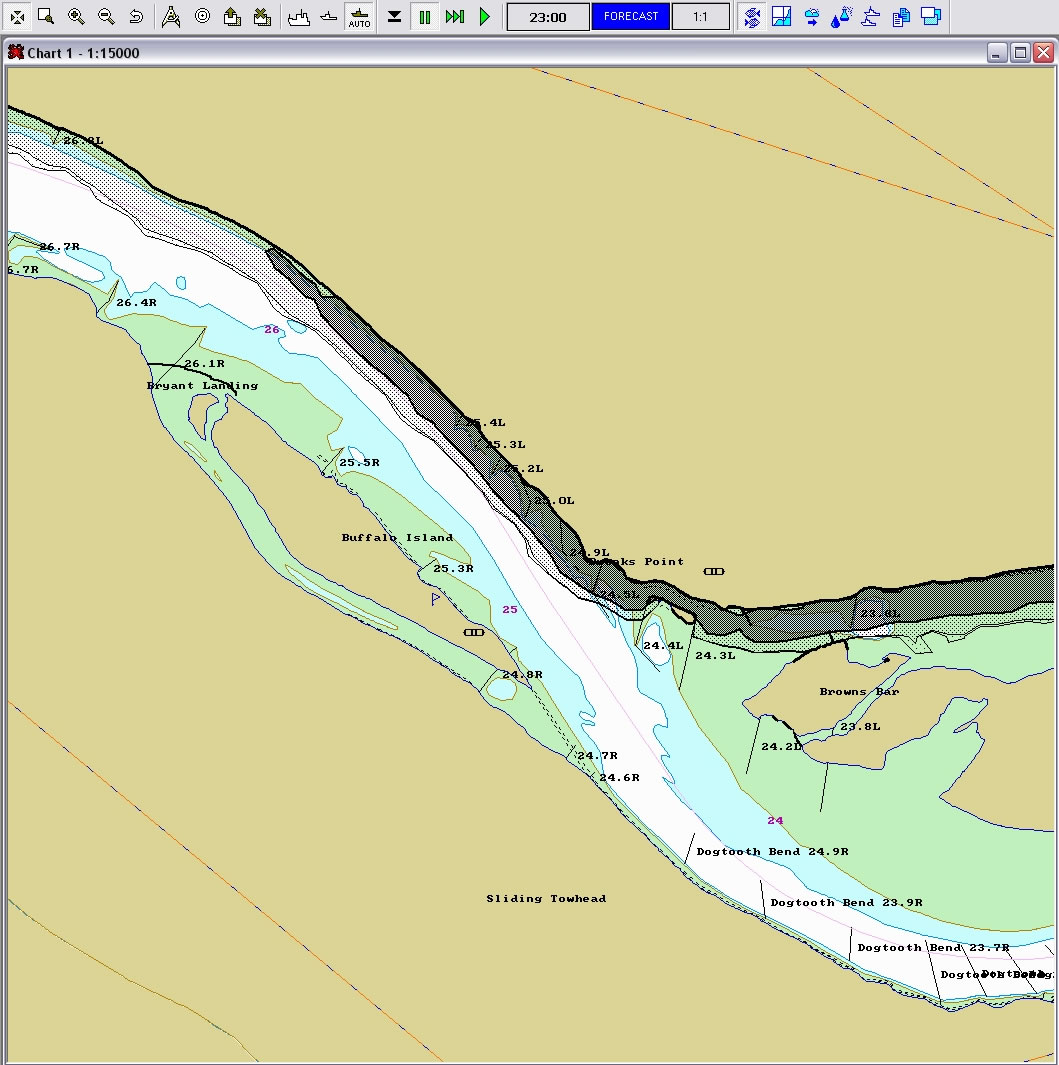Screen dimensions: 1059x1065
Task: Click the 26.1R river mile label
Action: point(204,363)
